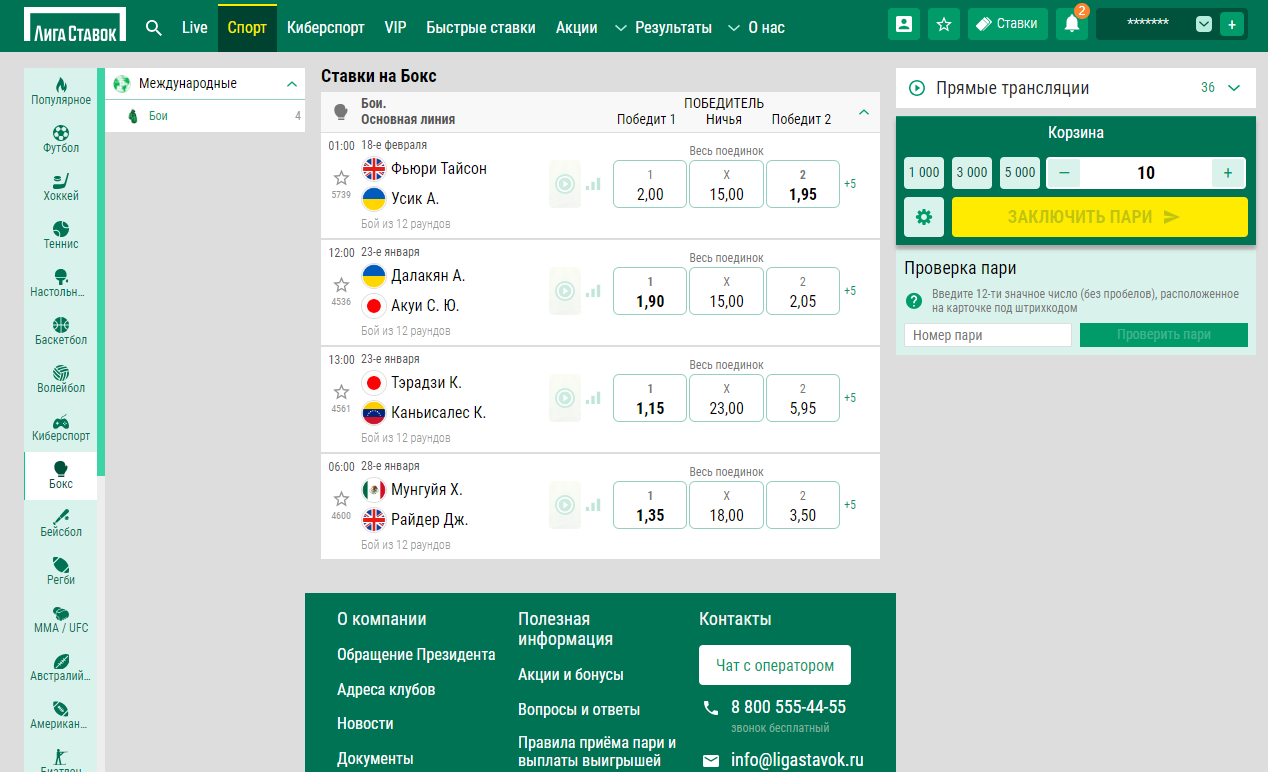
Task: Open statistics bars icon for Тэрадзи fight
Action: click(594, 398)
